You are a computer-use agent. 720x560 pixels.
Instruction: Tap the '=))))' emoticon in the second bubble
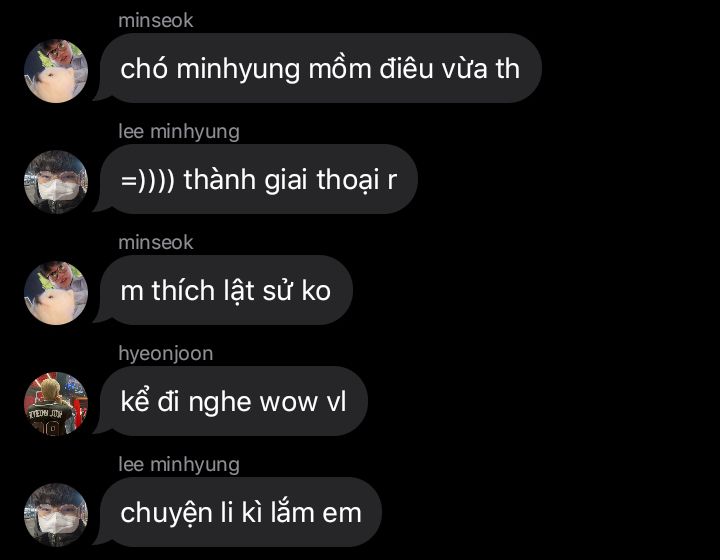pos(147,180)
